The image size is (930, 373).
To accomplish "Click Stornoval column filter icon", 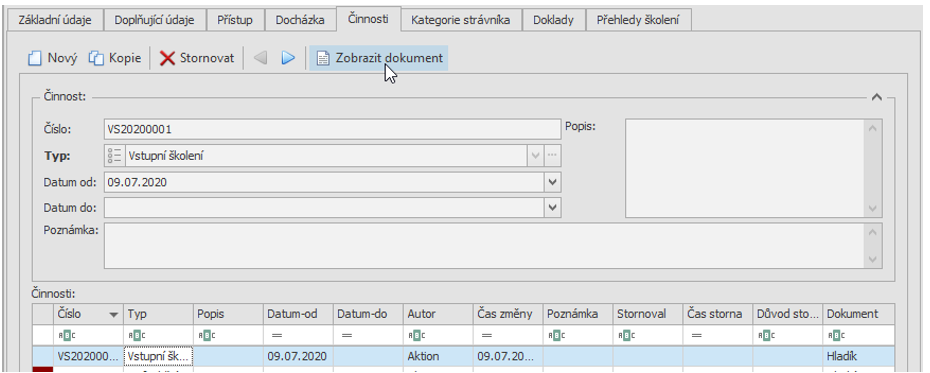I will 626,335.
